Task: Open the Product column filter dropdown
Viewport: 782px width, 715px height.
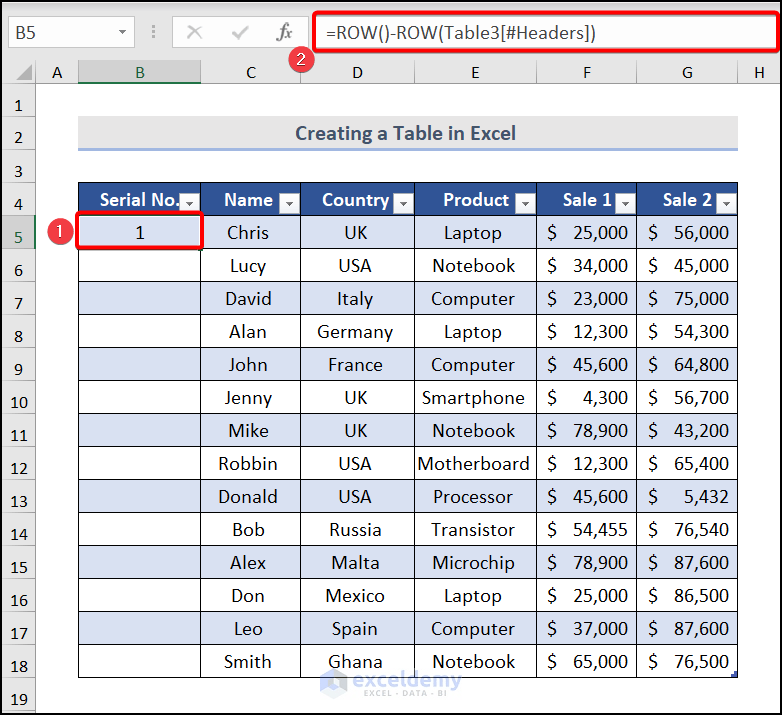Action: [525, 203]
